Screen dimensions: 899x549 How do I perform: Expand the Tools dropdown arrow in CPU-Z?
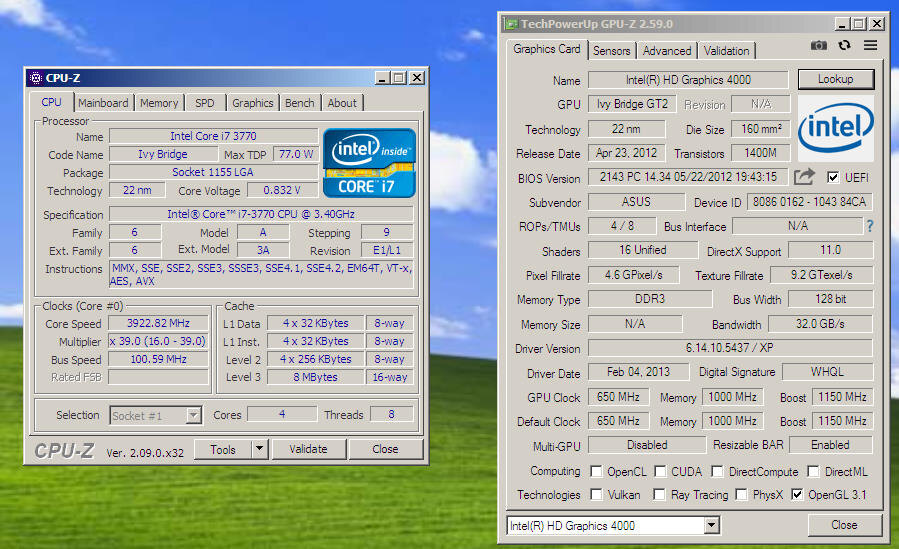[x=260, y=449]
